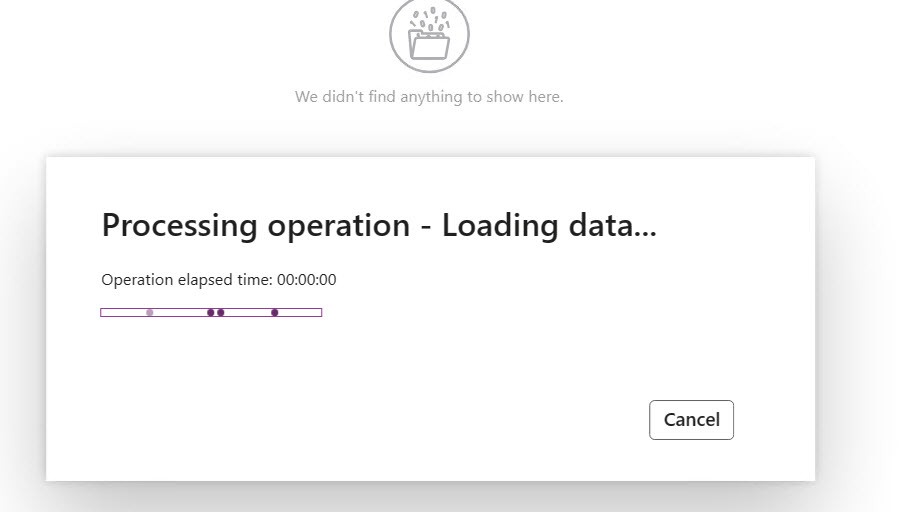Click the empty folder icon
903x512 pixels.
point(430,44)
